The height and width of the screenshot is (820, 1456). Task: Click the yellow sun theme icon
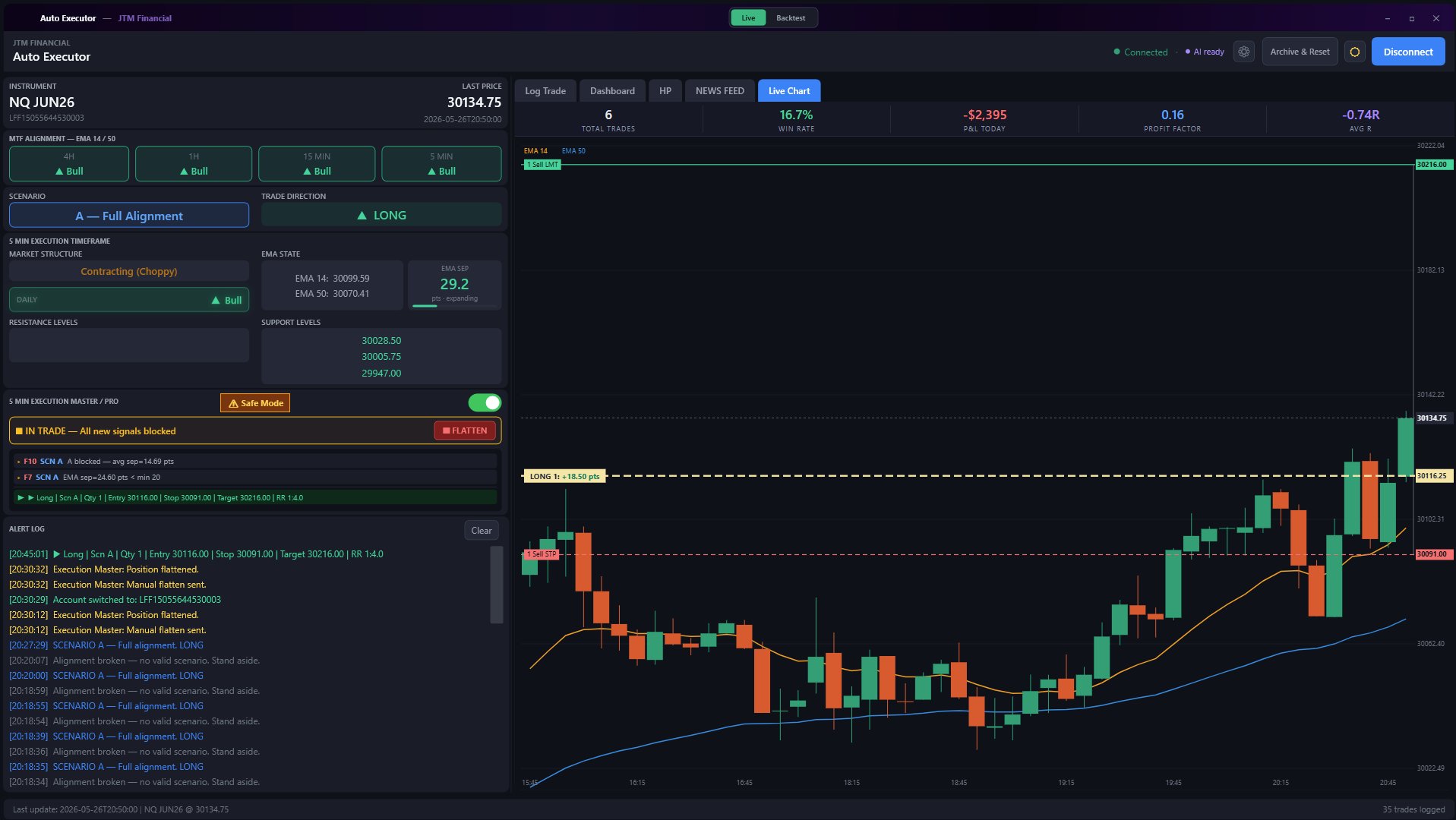(x=1354, y=52)
